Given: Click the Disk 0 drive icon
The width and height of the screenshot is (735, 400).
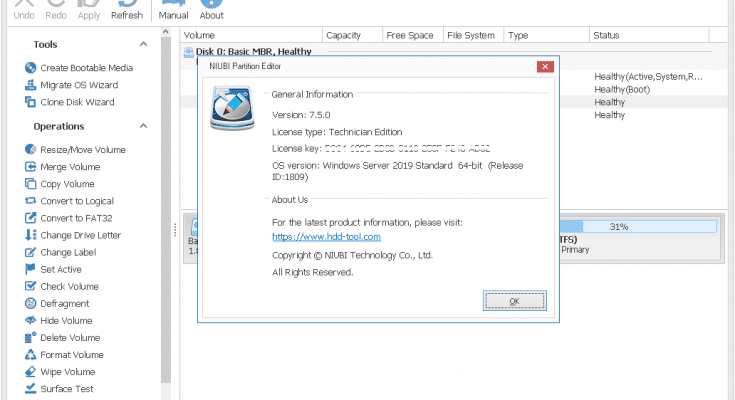Looking at the screenshot, I should (x=188, y=52).
